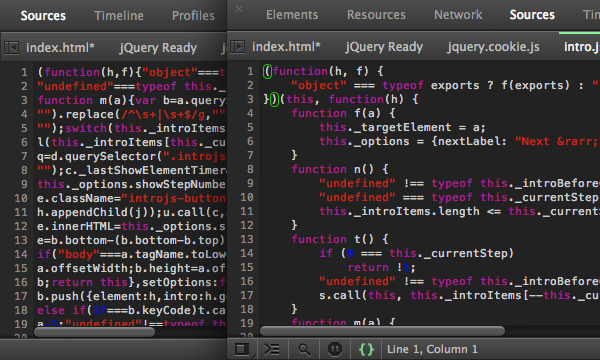Click line number 8 in the right gutter
600x360 pixels.
pos(250,169)
